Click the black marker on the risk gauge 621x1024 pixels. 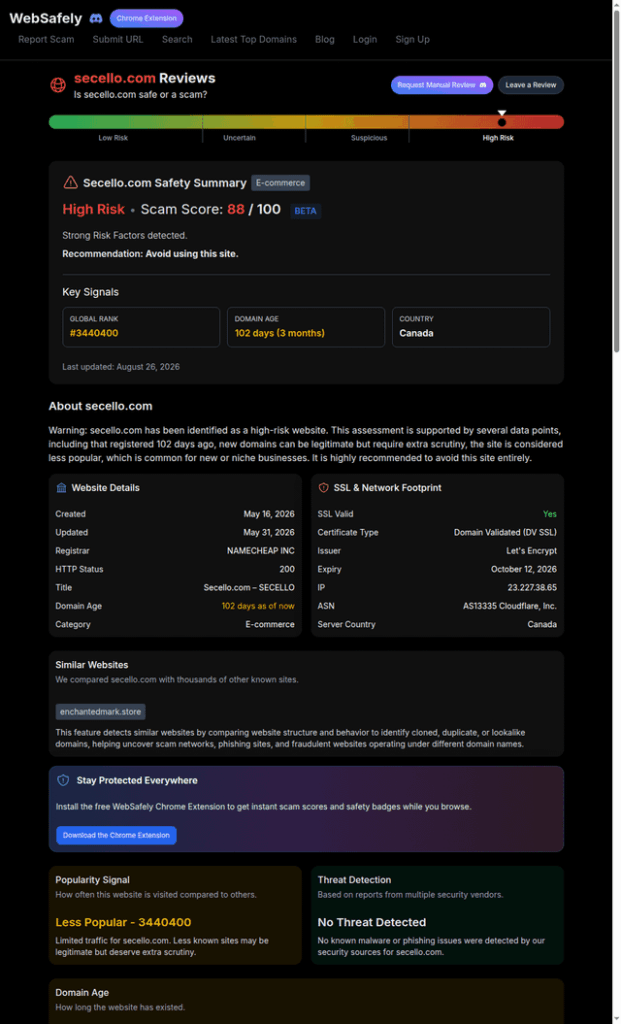point(502,122)
